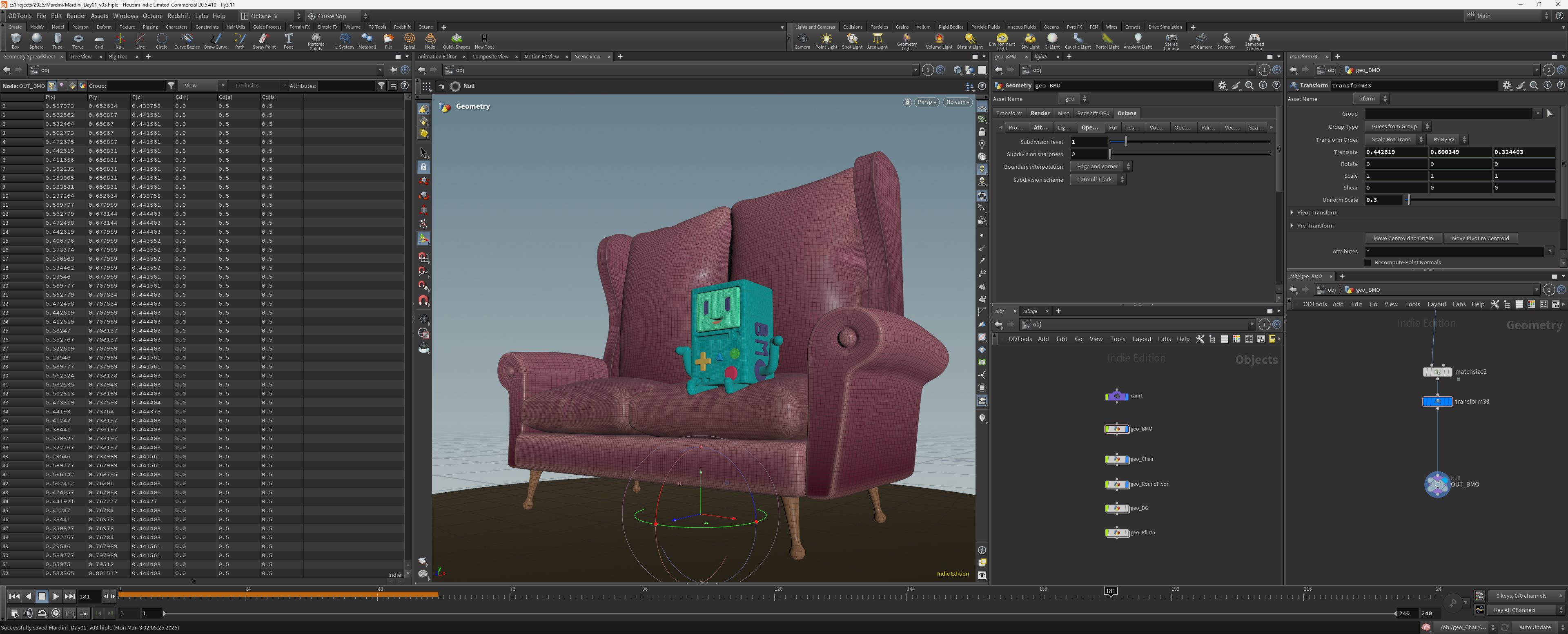Add a Spiral from the shelf
Screen dimensions: 1568x634
click(409, 41)
